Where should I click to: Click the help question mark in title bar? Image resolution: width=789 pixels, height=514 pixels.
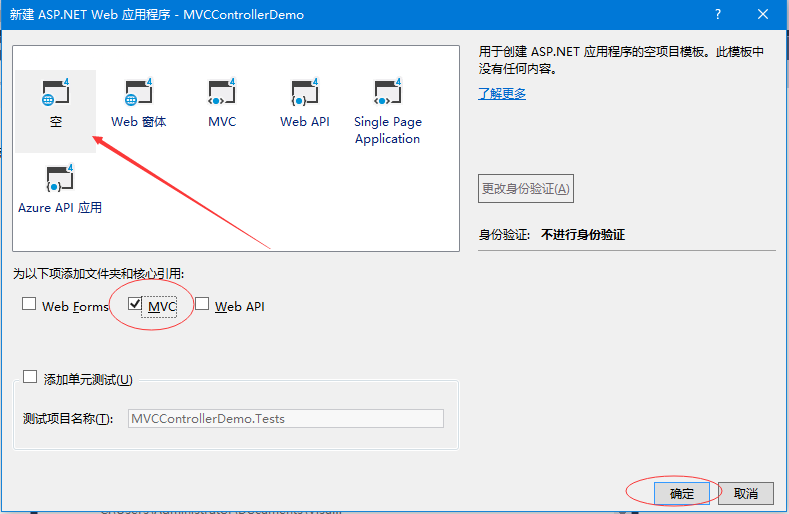[x=717, y=15]
